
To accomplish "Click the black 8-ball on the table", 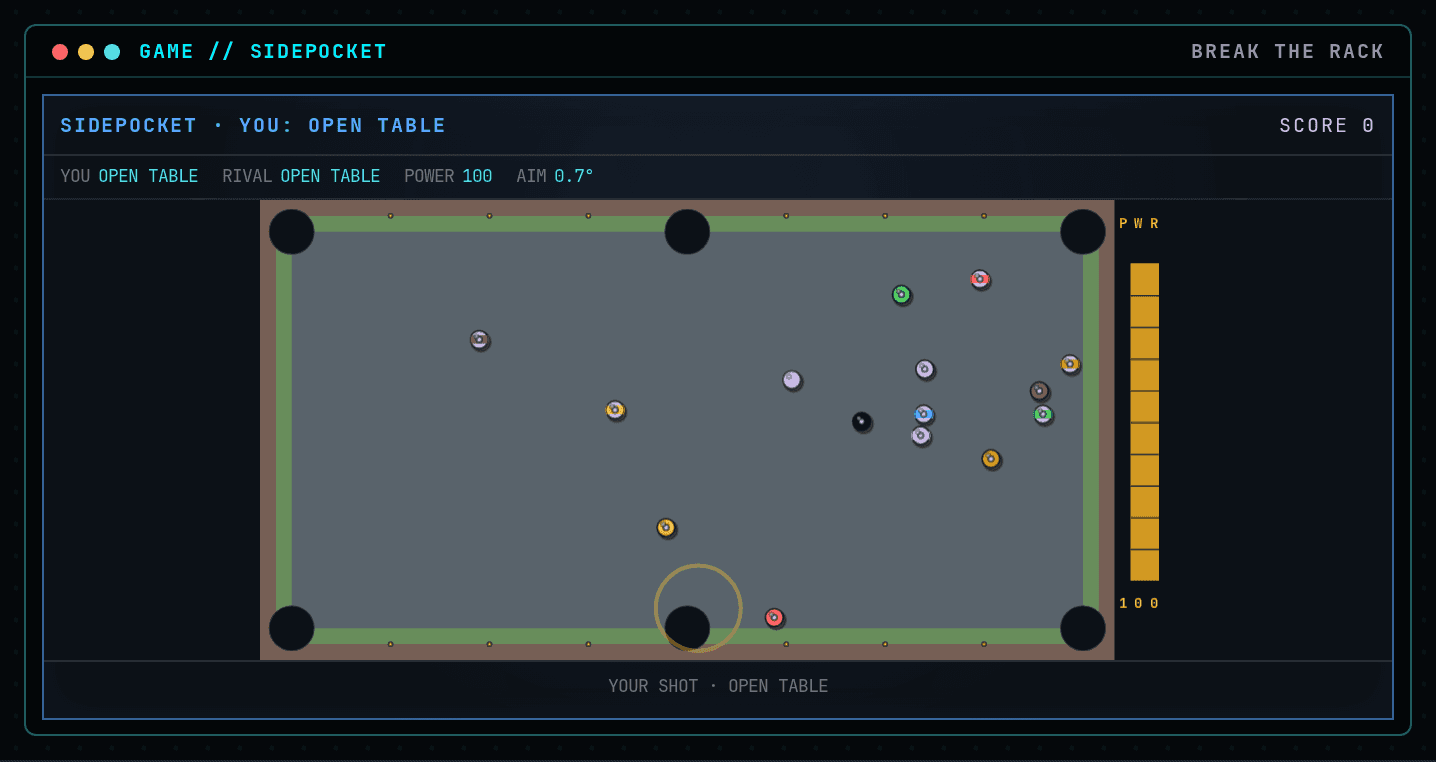I will 861,421.
